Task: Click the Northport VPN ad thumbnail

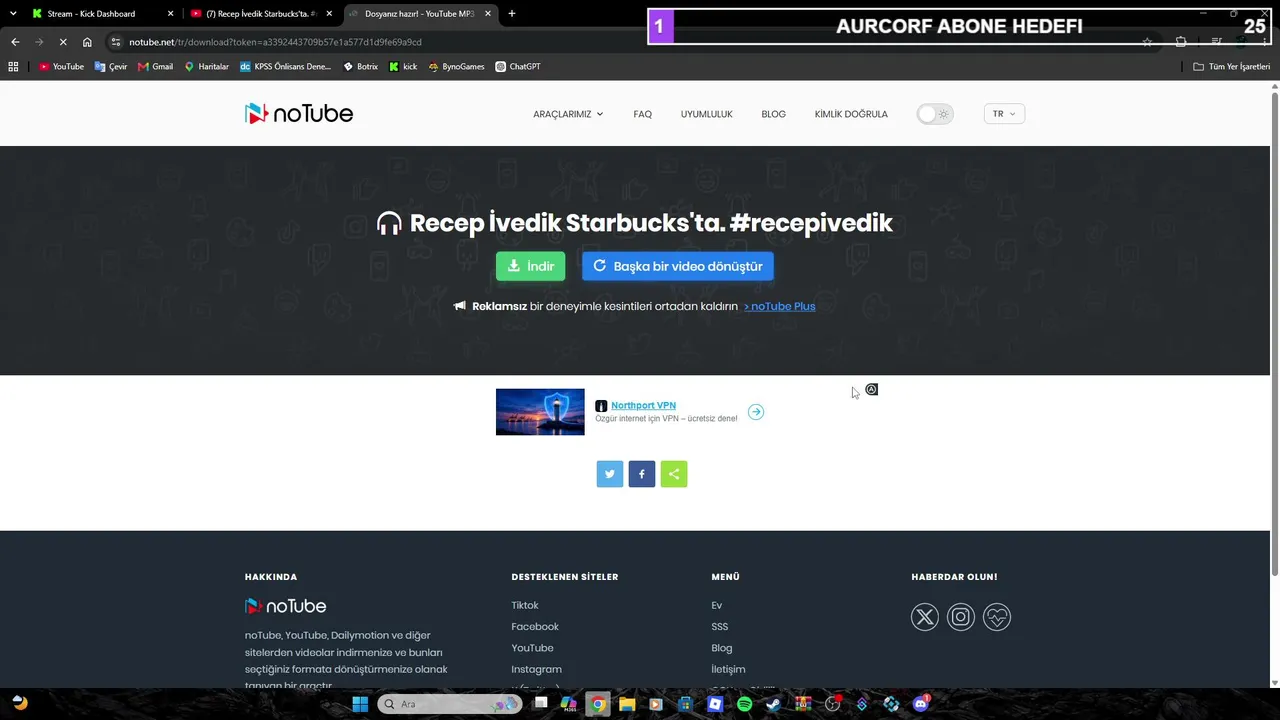Action: (540, 412)
